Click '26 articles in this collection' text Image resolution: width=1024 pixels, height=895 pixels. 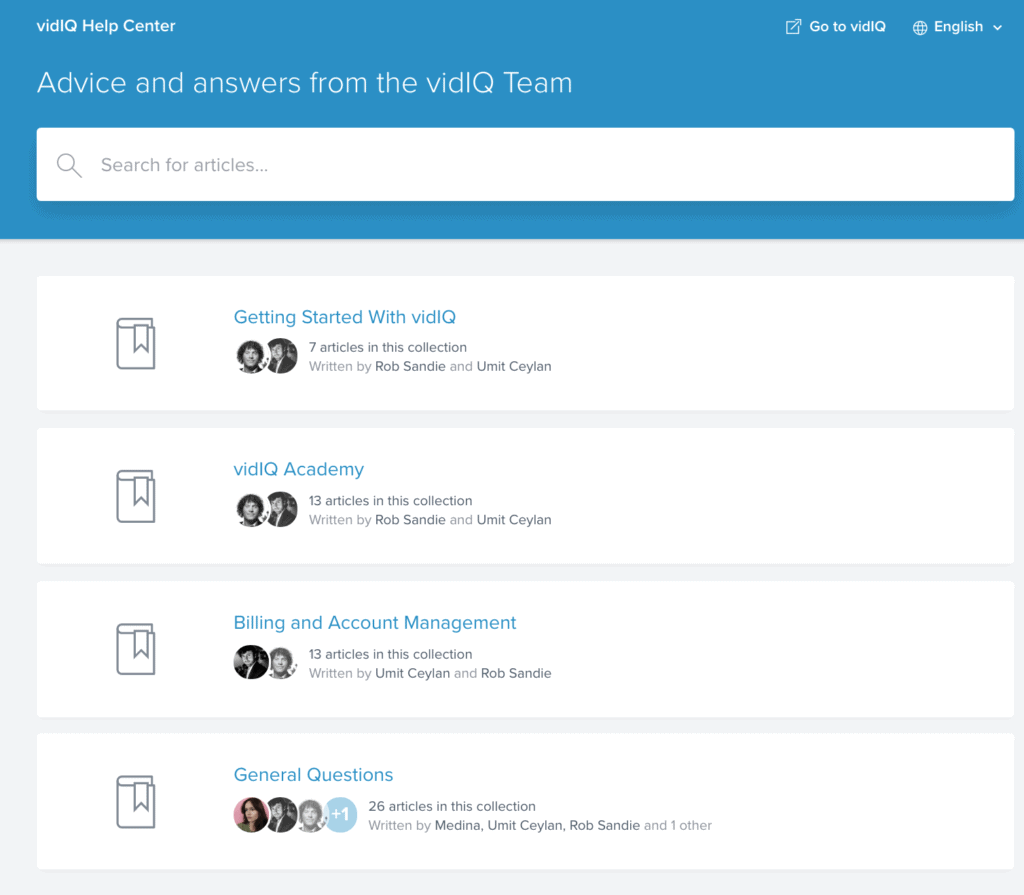[452, 807]
